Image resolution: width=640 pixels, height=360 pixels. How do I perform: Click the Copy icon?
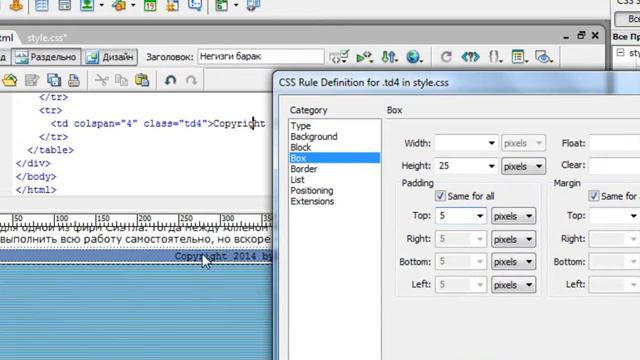click(121, 80)
